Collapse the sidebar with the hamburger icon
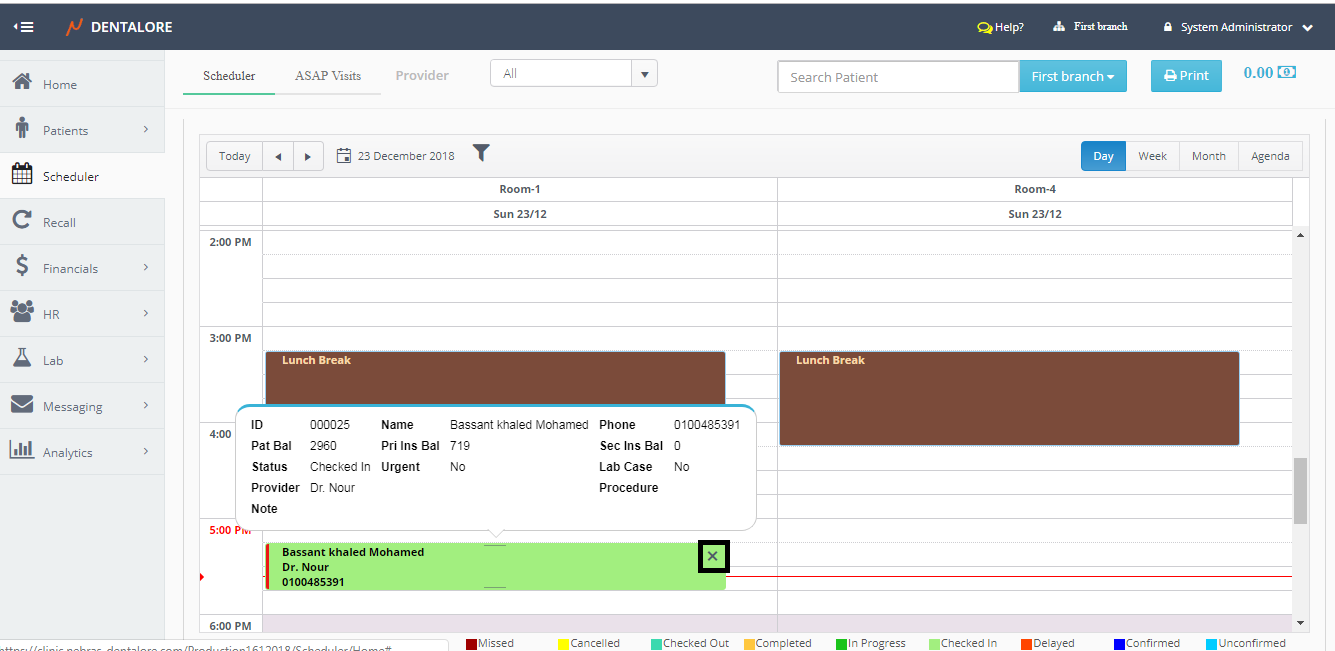The width and height of the screenshot is (1335, 651). pyautogui.click(x=24, y=27)
